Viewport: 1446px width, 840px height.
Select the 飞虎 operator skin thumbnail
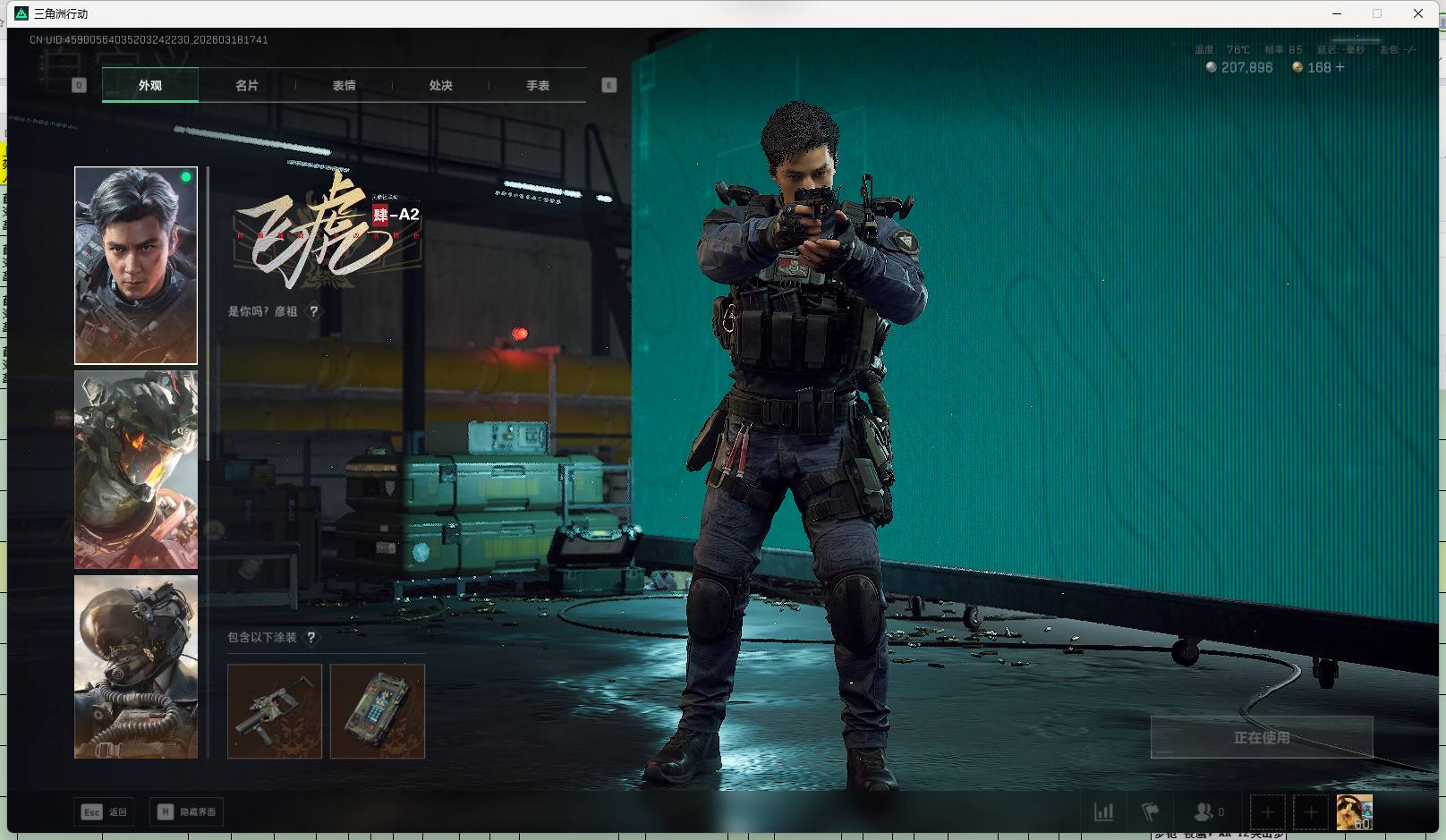(136, 266)
